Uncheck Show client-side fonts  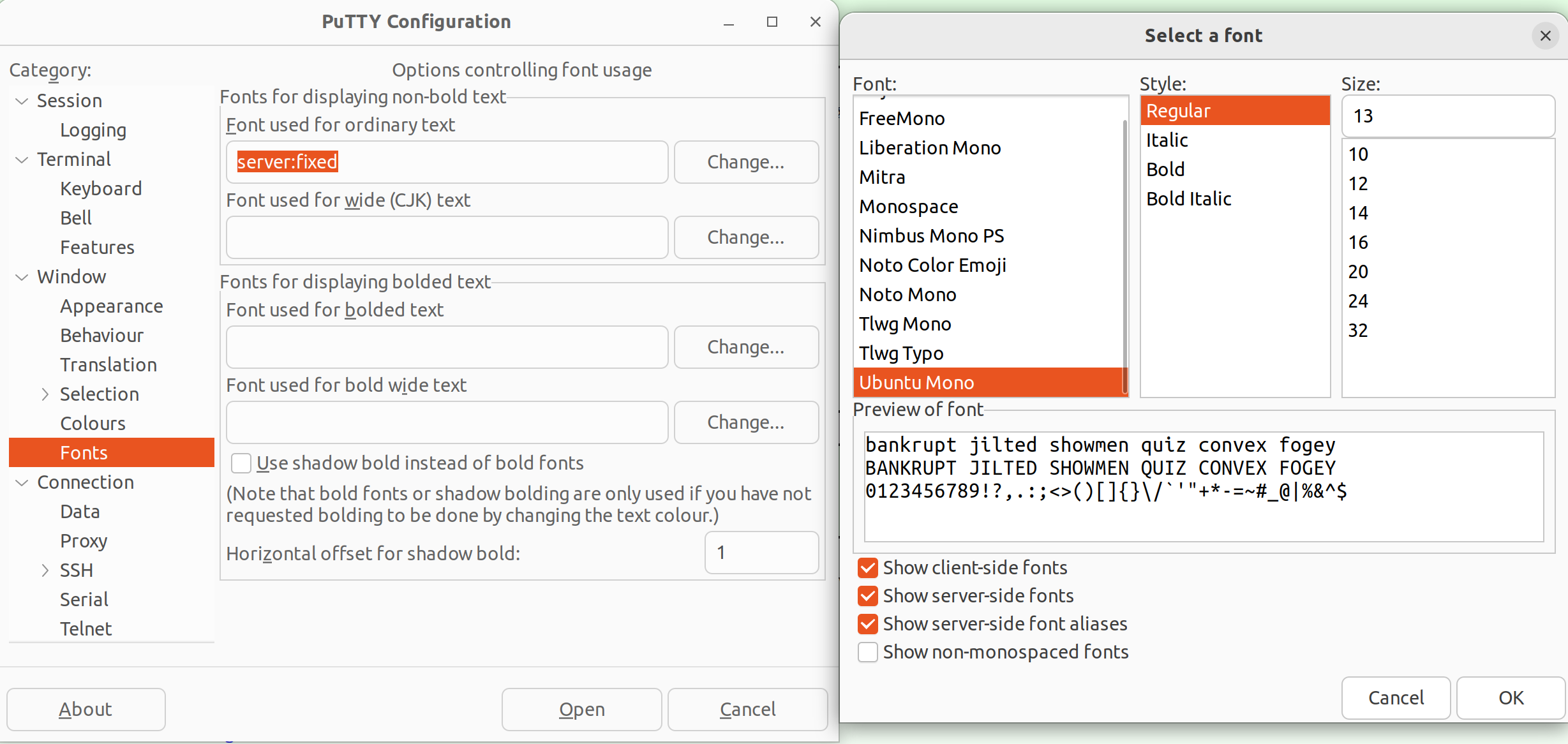pos(868,568)
